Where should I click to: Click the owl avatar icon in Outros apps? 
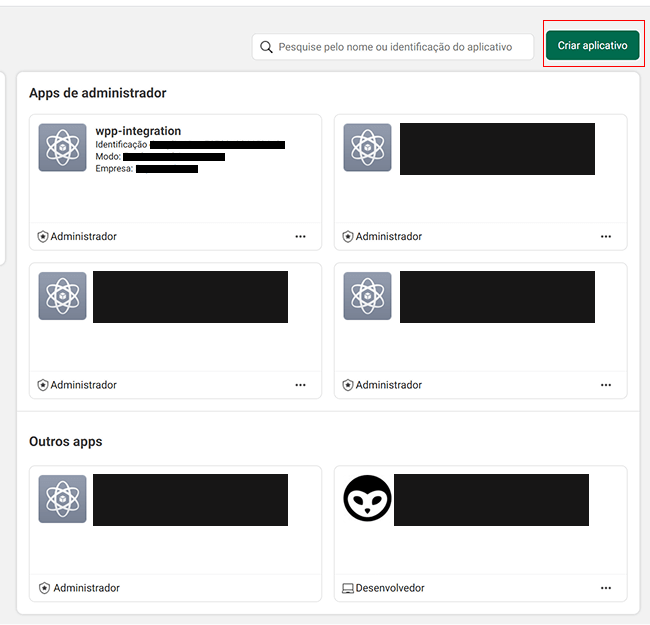click(367, 498)
